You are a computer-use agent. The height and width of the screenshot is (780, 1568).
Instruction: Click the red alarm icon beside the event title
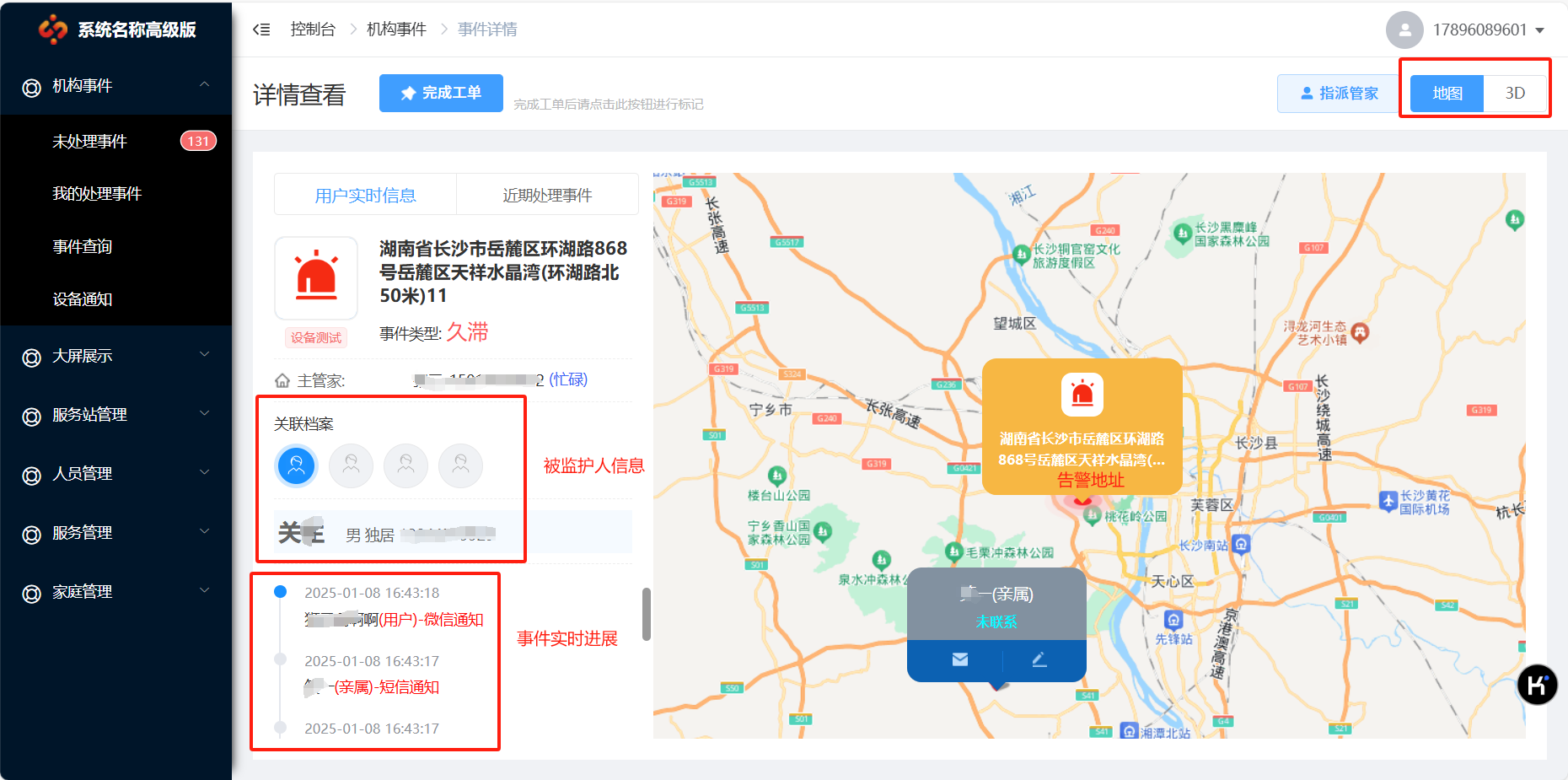316,277
